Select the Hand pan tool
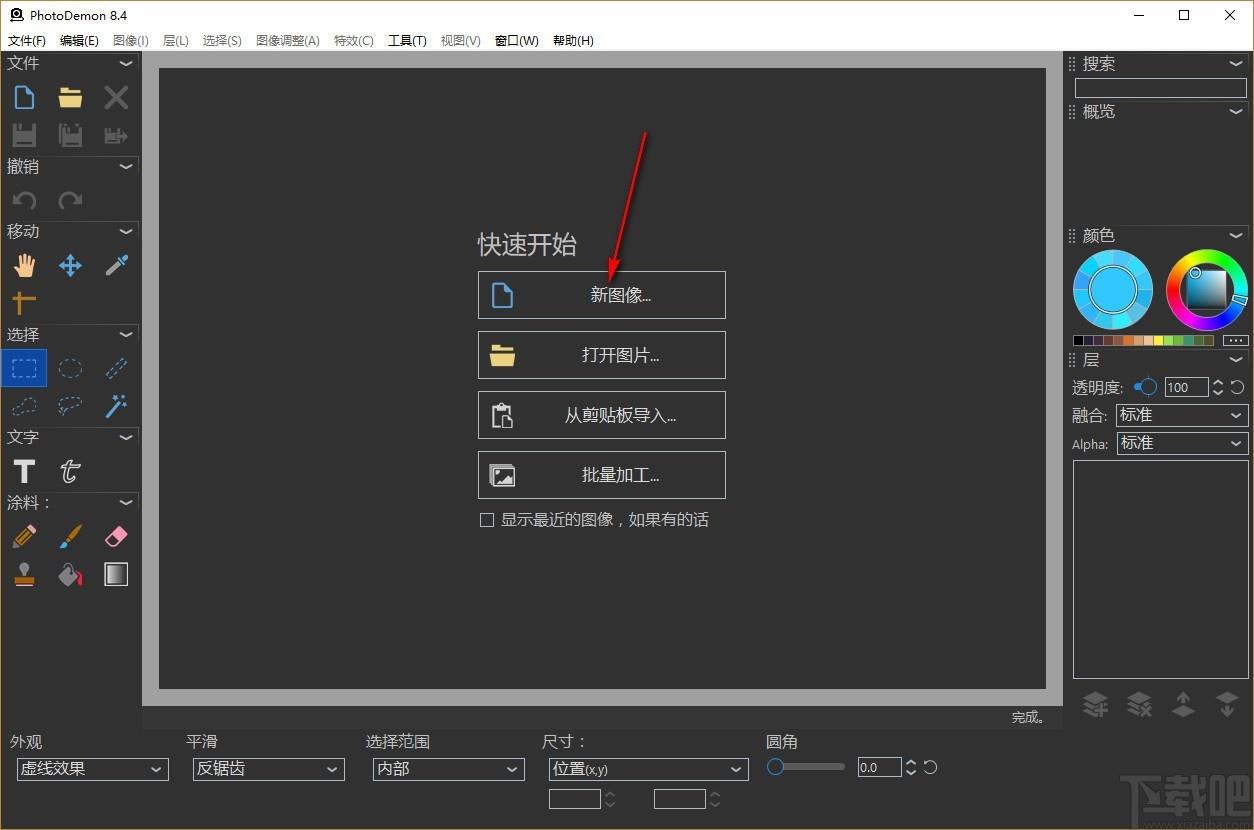The image size is (1254, 830). pyautogui.click(x=24, y=265)
